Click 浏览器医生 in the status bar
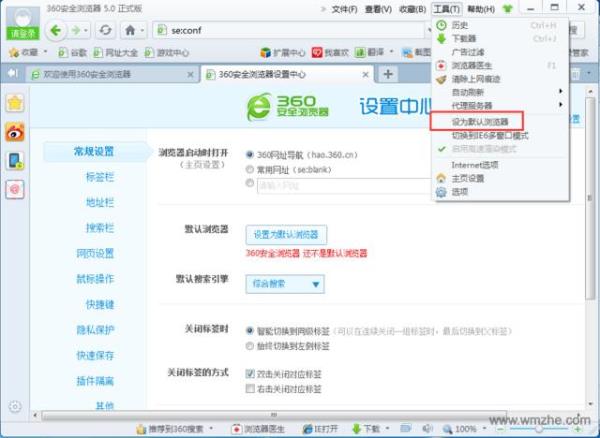The height and width of the screenshot is (438, 600). tap(258, 429)
